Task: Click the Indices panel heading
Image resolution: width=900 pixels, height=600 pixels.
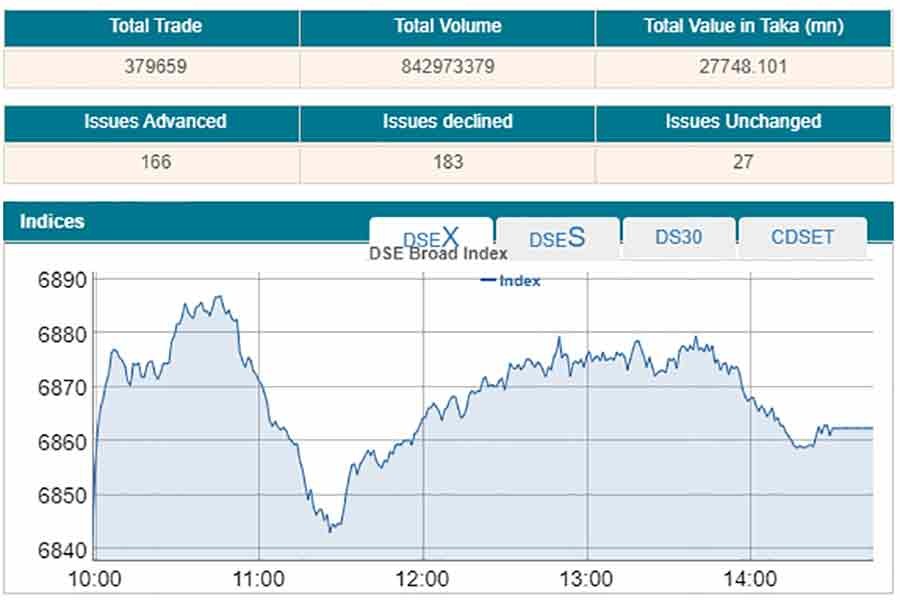Action: [53, 221]
